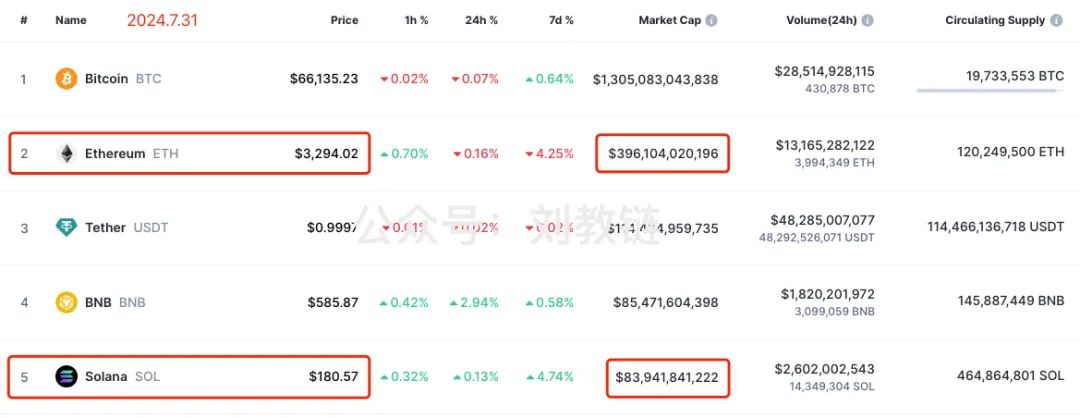Click Bitcoin 24h change 0.07%
This screenshot has width=1080, height=418.
pos(475,79)
